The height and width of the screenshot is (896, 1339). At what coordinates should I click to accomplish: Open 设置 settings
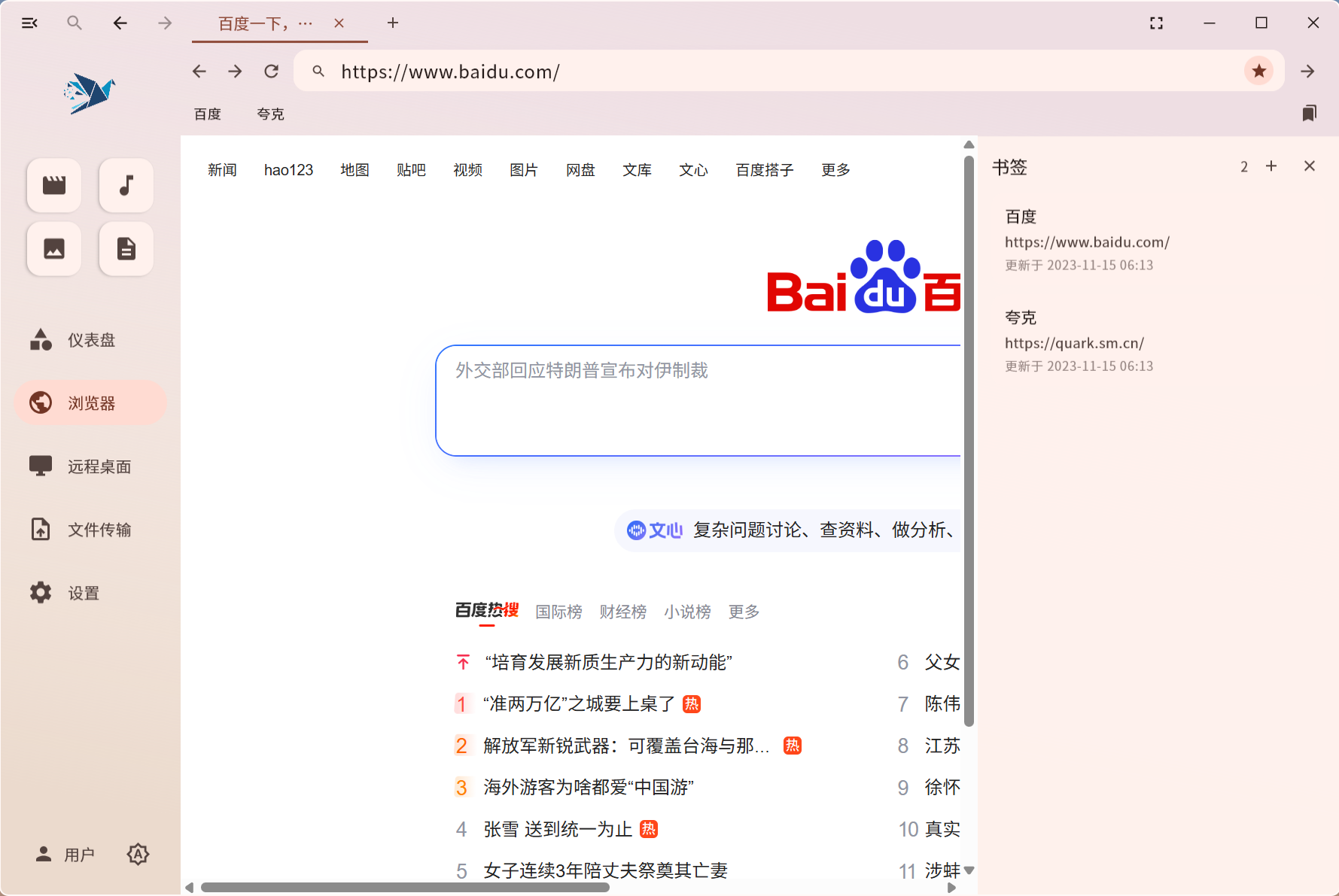[90, 593]
